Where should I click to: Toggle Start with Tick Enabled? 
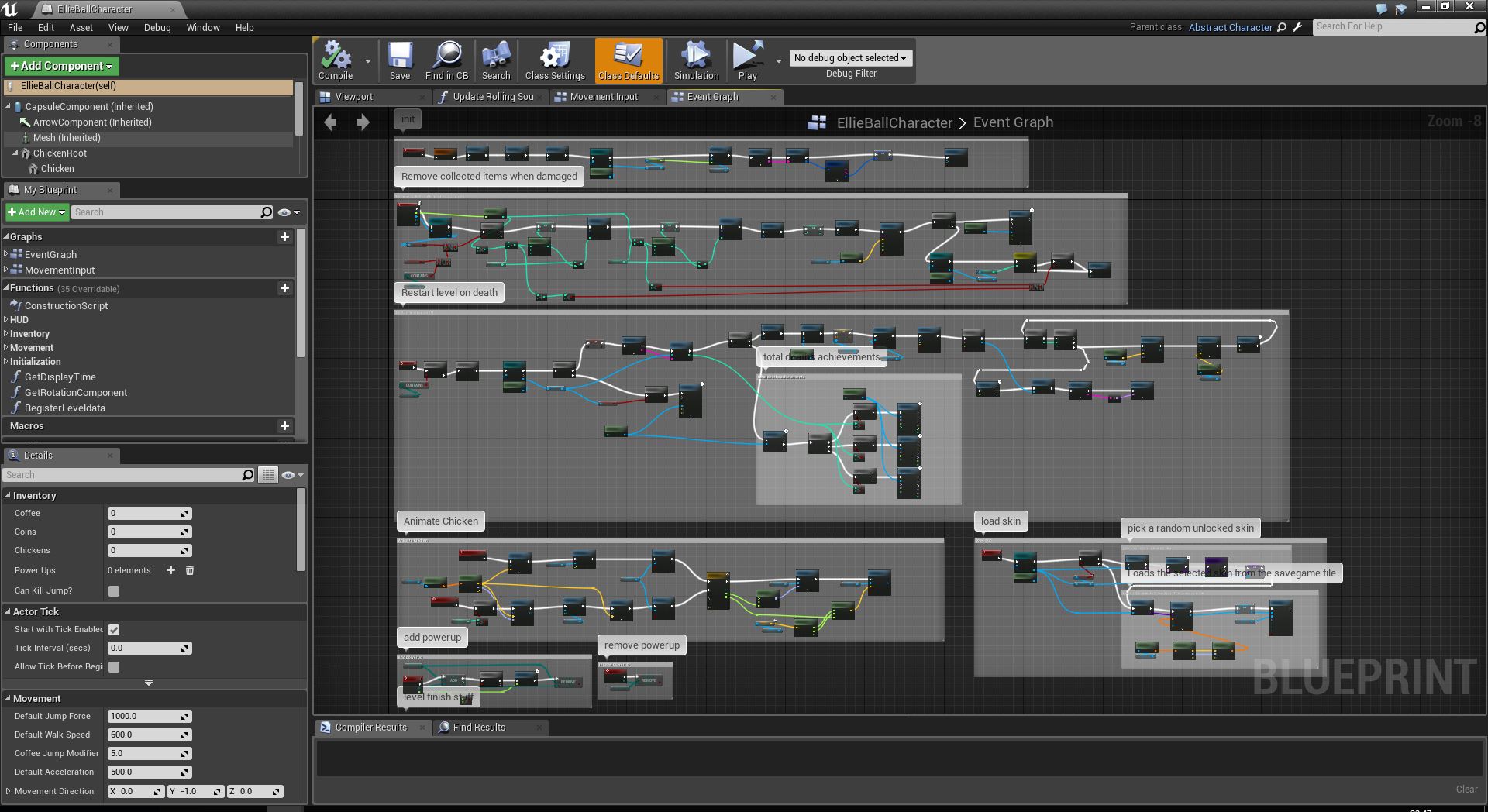114,630
